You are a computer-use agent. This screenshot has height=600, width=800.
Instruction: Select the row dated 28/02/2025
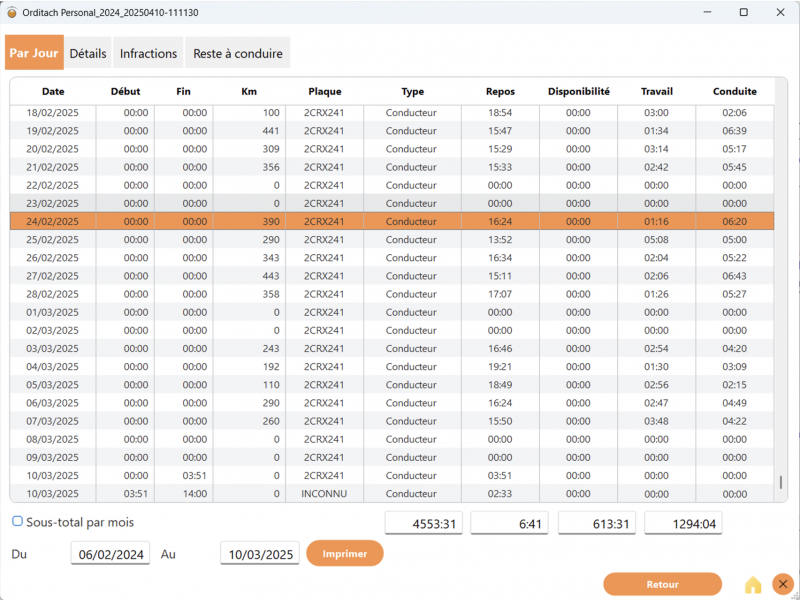click(392, 294)
